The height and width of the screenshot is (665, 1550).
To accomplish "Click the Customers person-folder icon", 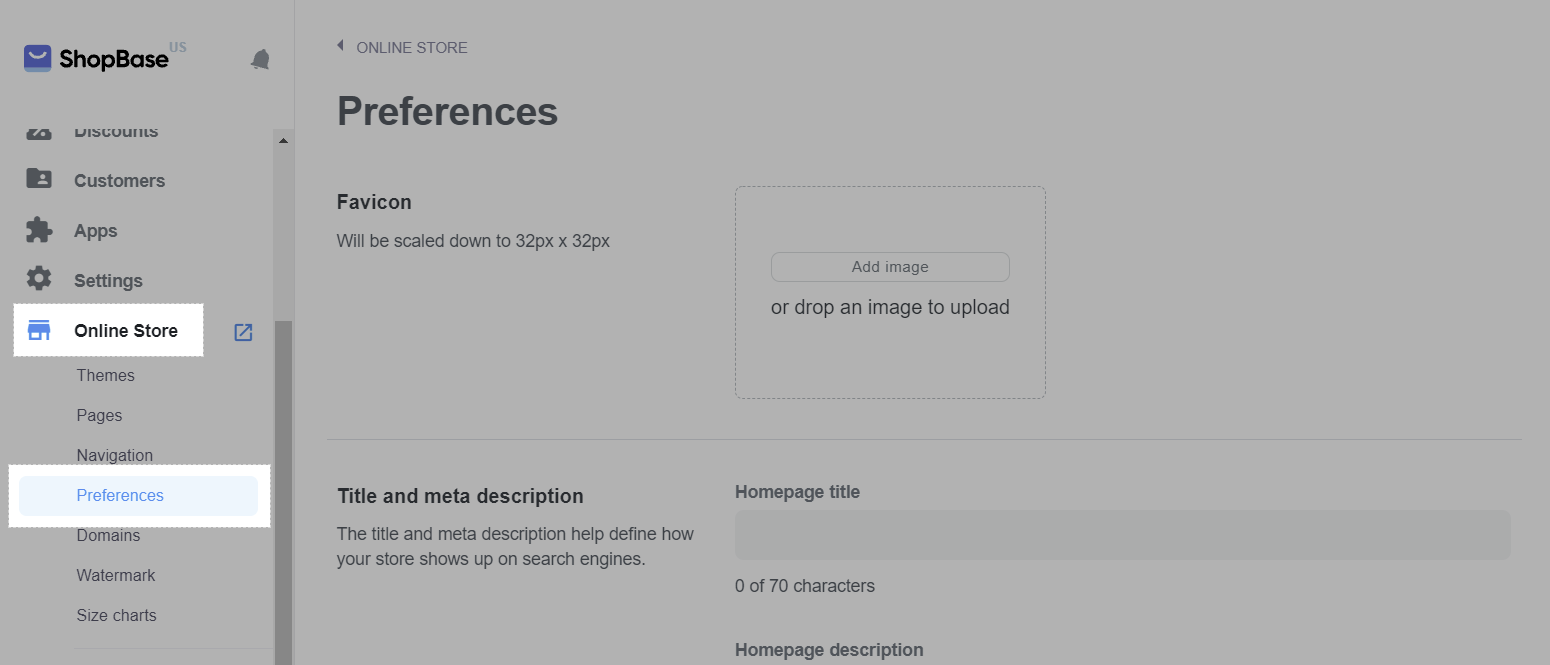I will (x=39, y=180).
